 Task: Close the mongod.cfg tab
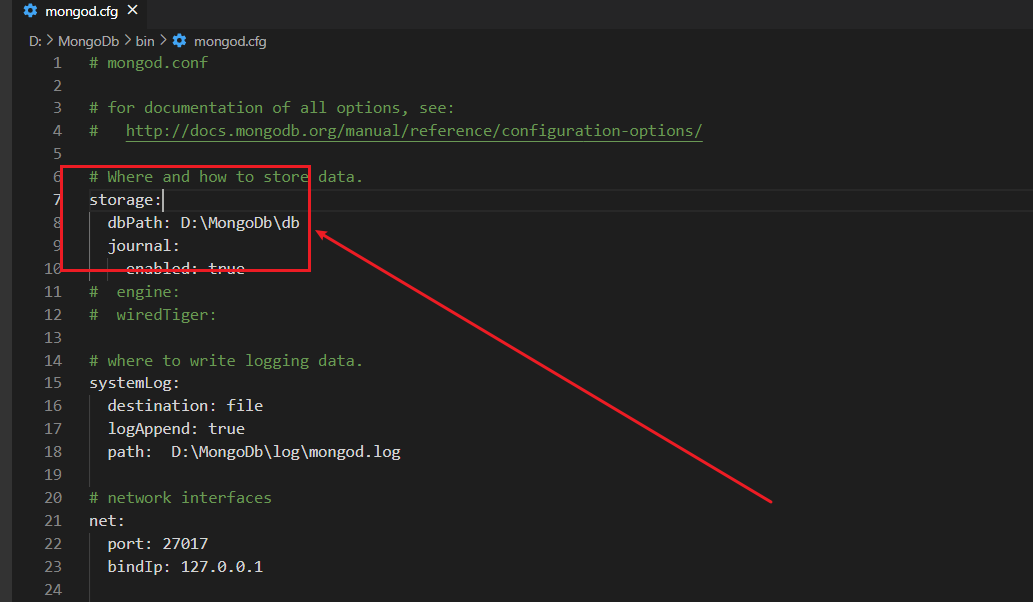[132, 10]
